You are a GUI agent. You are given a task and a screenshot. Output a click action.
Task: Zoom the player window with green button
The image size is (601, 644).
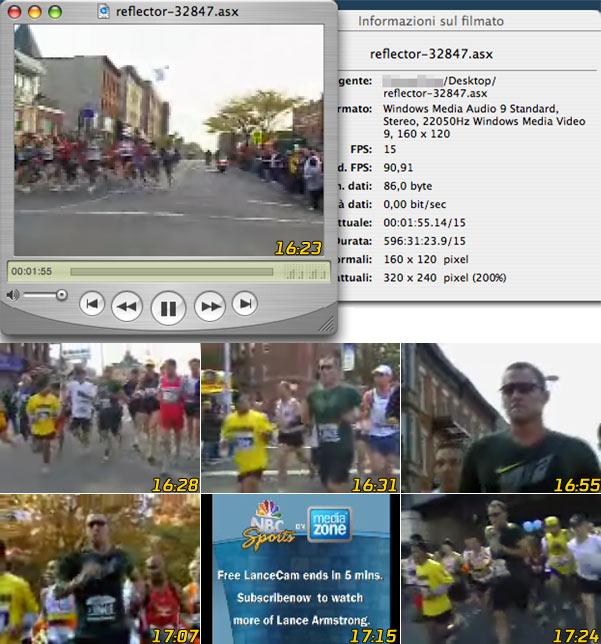[55, 12]
